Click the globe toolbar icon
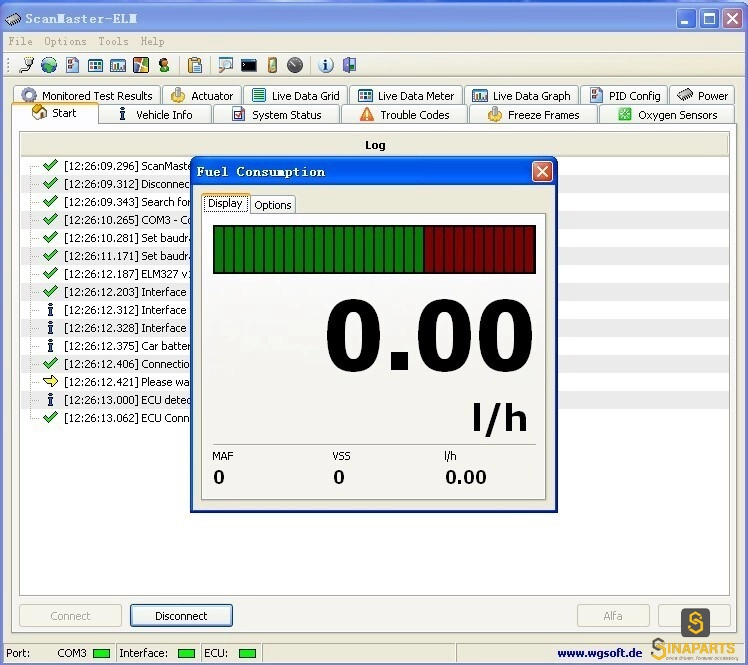This screenshot has height=665, width=748. 49,65
